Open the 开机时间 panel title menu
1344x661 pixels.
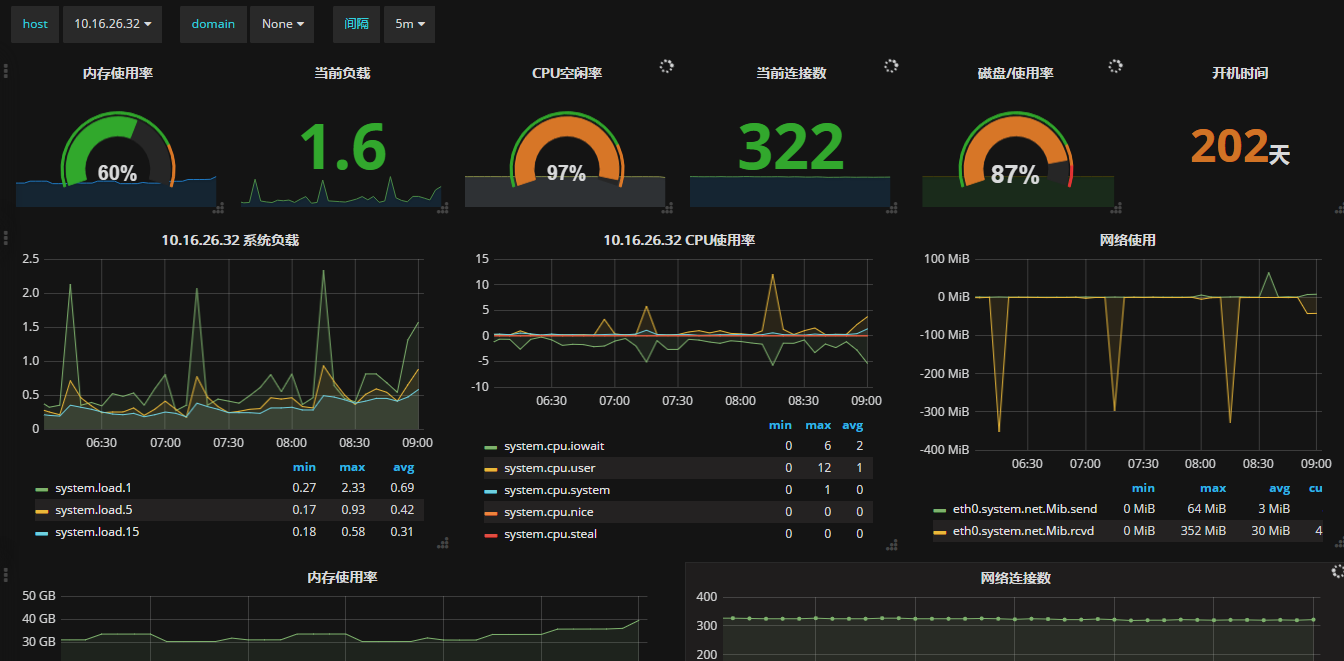[x=1240, y=73]
